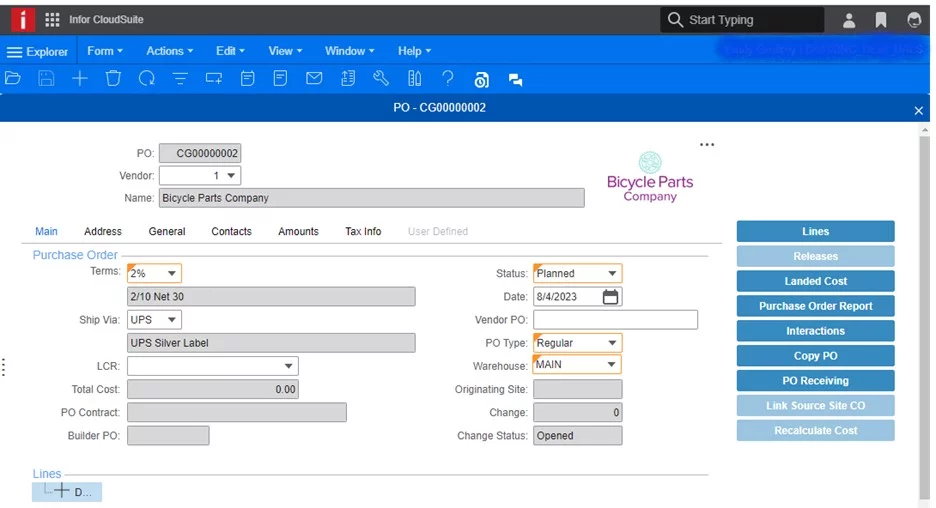Click the envelope mail toolbar icon
Screen dimensions: 936x508
coord(314,79)
